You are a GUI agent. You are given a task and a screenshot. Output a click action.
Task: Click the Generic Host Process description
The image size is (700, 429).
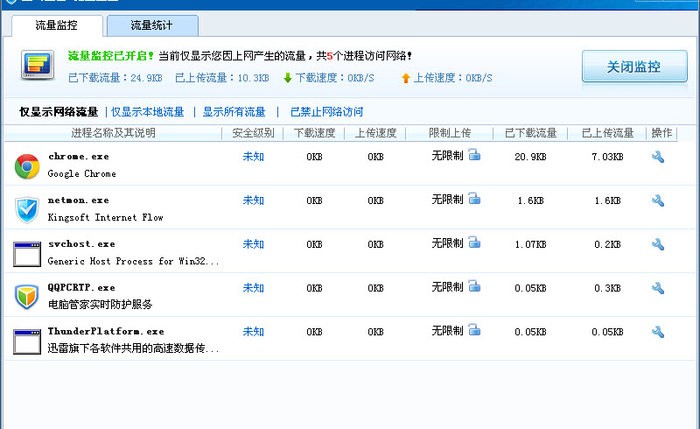coord(133,262)
